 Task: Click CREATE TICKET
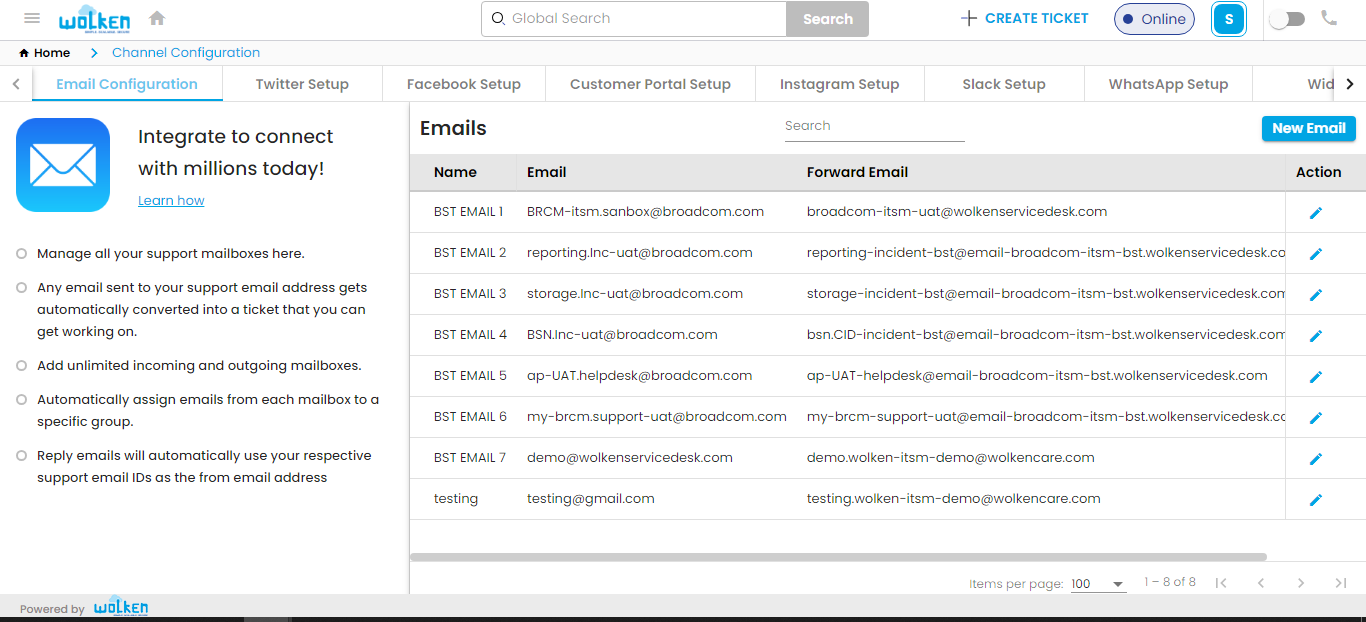pos(1025,18)
